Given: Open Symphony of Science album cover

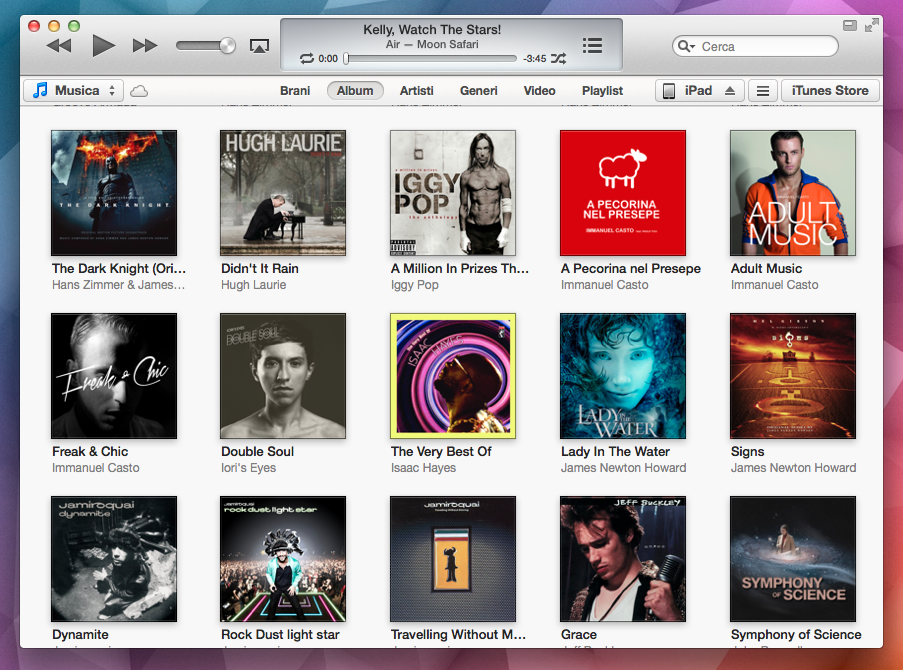Looking at the screenshot, I should 792,559.
